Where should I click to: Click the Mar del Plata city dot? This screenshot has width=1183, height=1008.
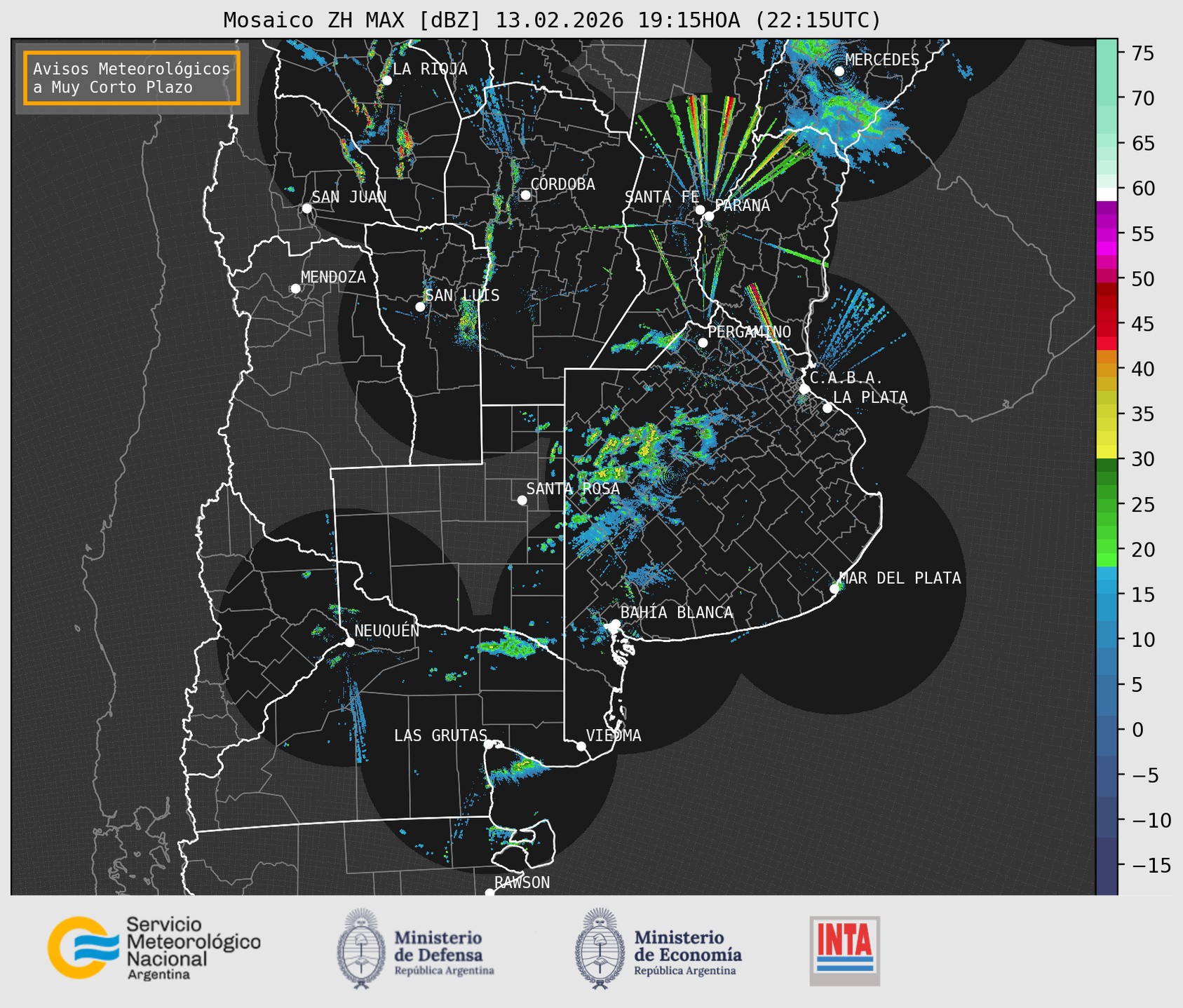834,589
